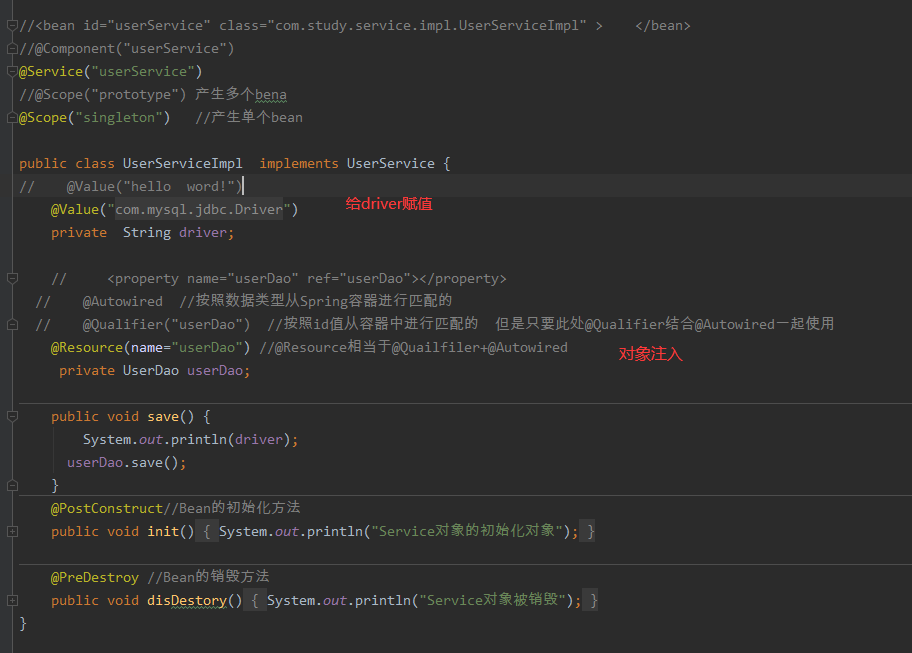This screenshot has width=912, height=653.
Task: Toggle fold marker beside commented <property name> line
Action: coord(12,278)
